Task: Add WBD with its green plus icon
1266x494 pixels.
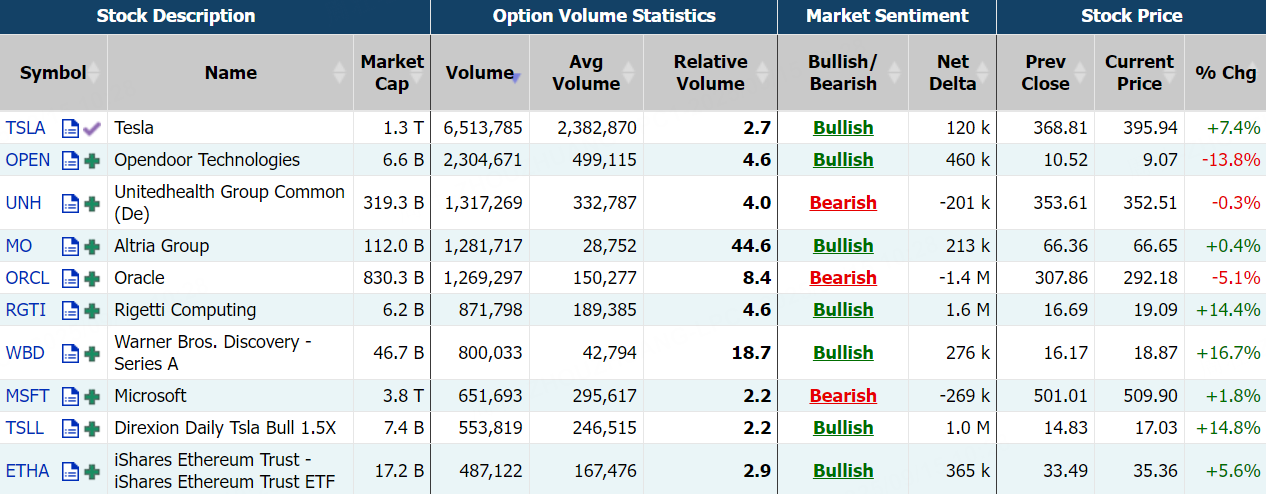Action: [92, 353]
